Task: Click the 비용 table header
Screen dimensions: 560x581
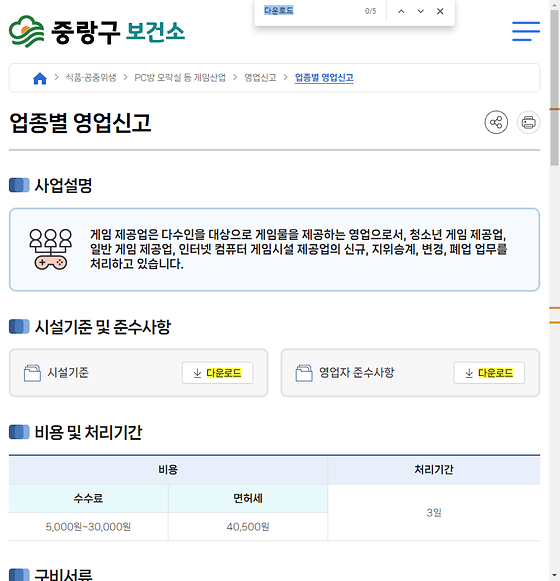Action: point(168,470)
